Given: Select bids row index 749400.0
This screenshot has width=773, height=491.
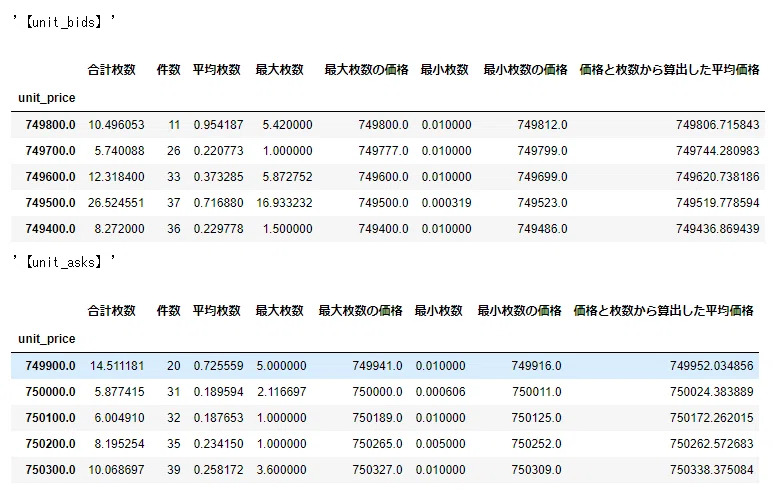Looking at the screenshot, I should [x=50, y=229].
